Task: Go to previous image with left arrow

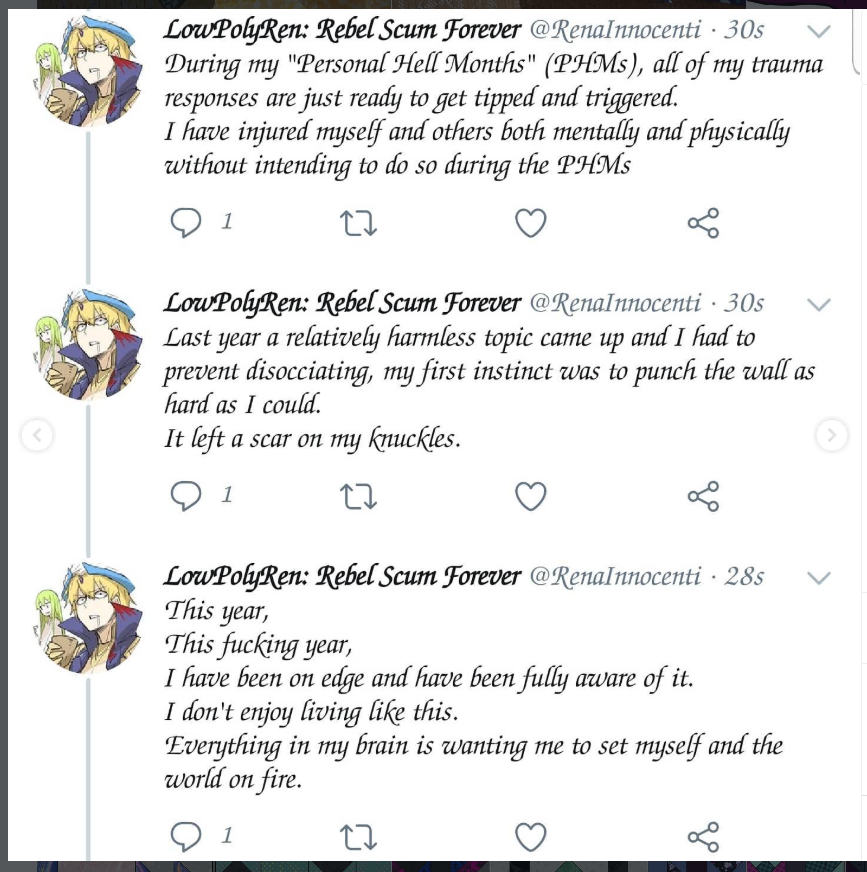Action: [37, 434]
